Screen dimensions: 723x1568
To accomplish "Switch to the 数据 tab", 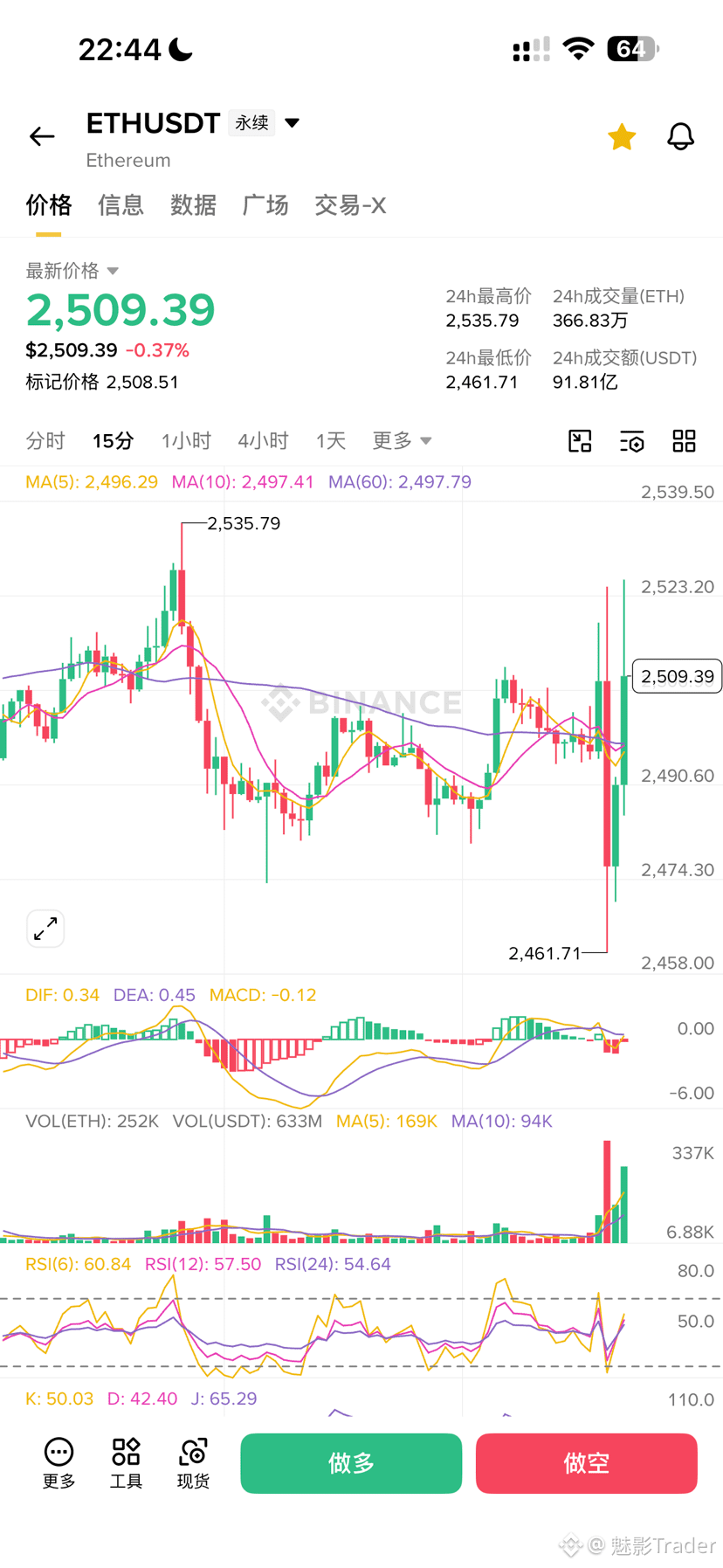I will (193, 205).
